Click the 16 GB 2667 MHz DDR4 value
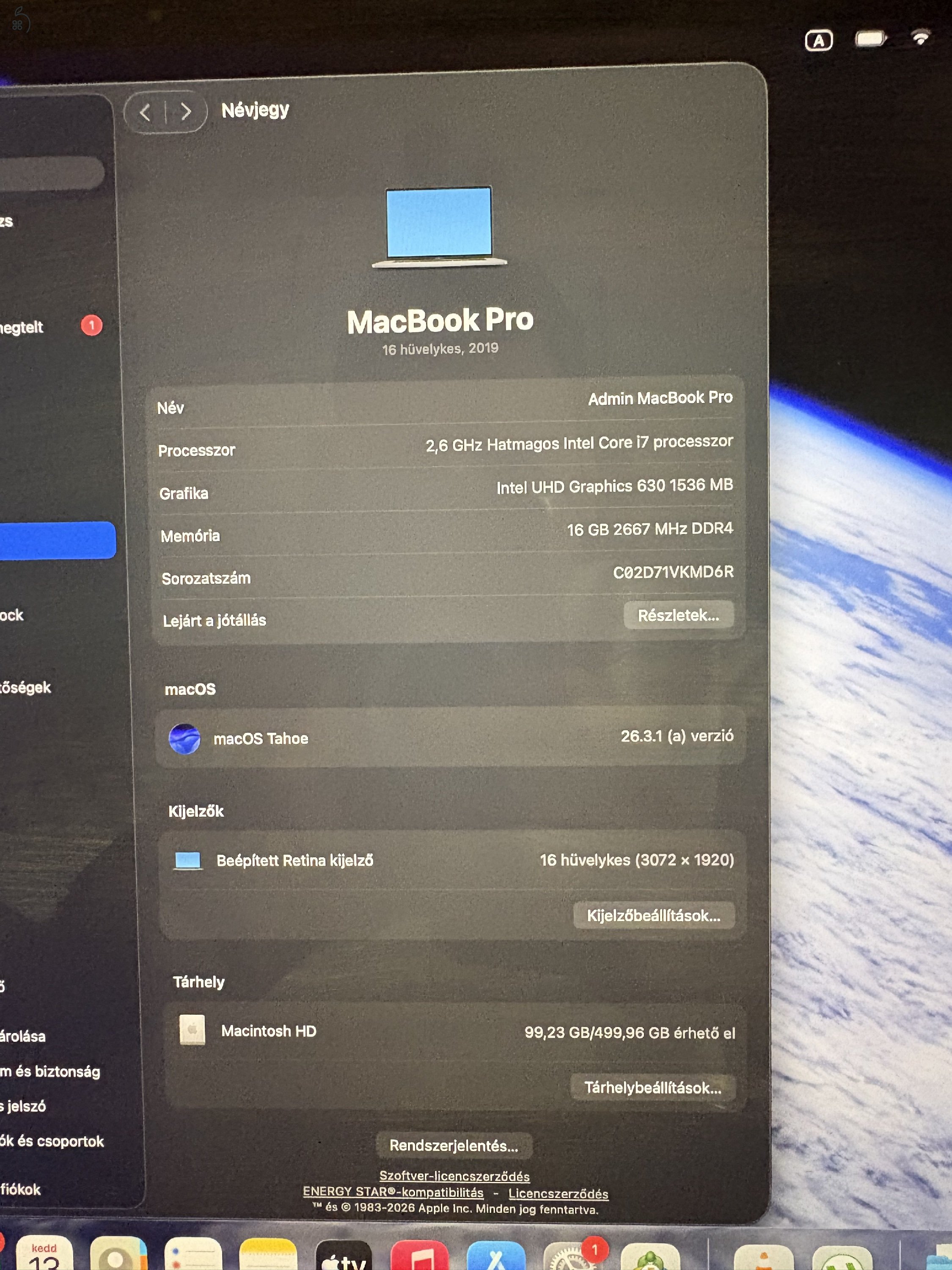The width and height of the screenshot is (952, 1270). 650,529
